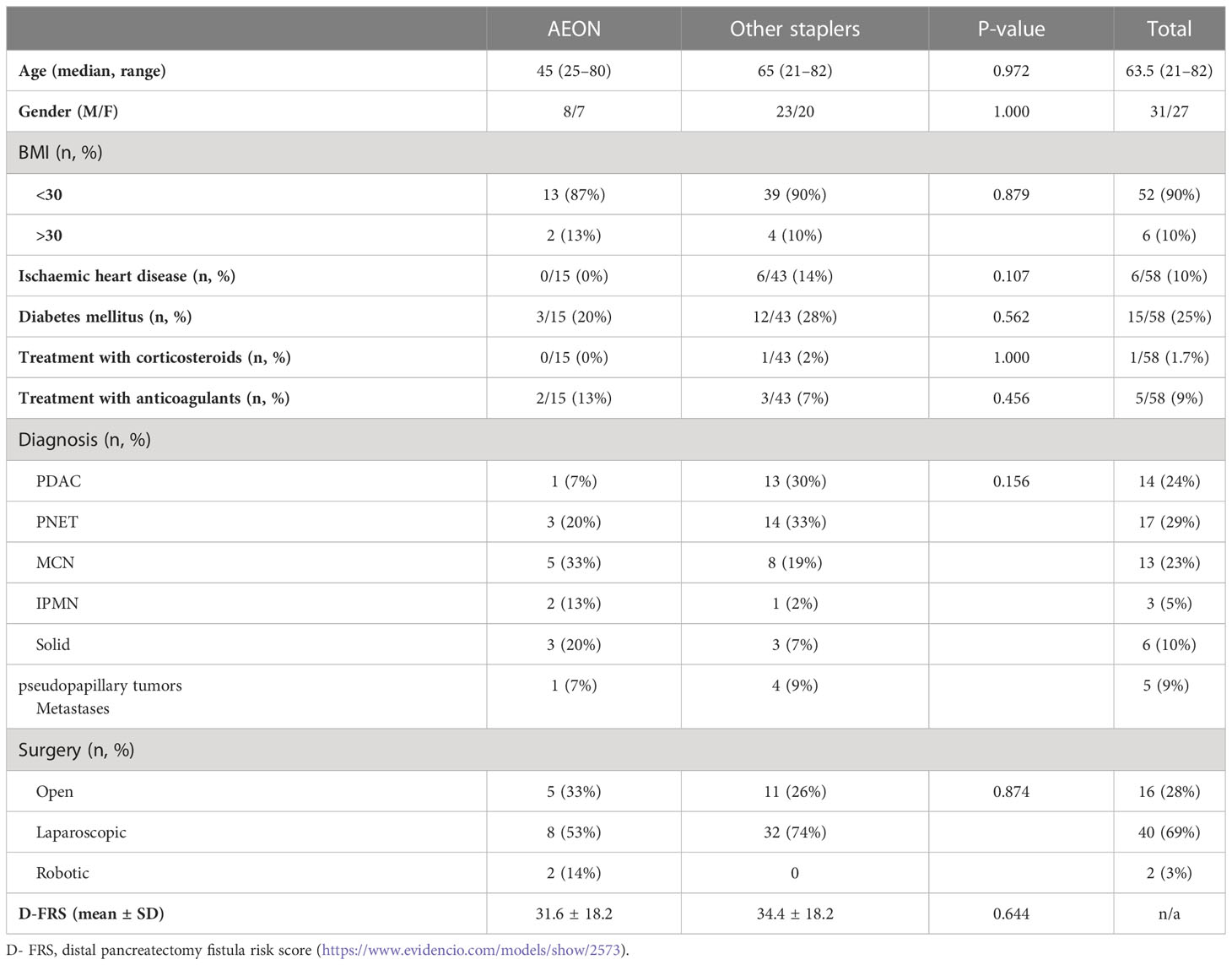This screenshot has height=965, width=1232.
Task: Click the Metastases label
Action: [73, 708]
